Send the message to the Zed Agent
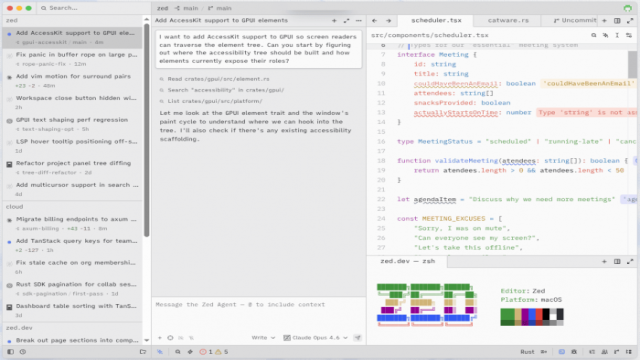The height and width of the screenshot is (360, 640). pos(358,338)
